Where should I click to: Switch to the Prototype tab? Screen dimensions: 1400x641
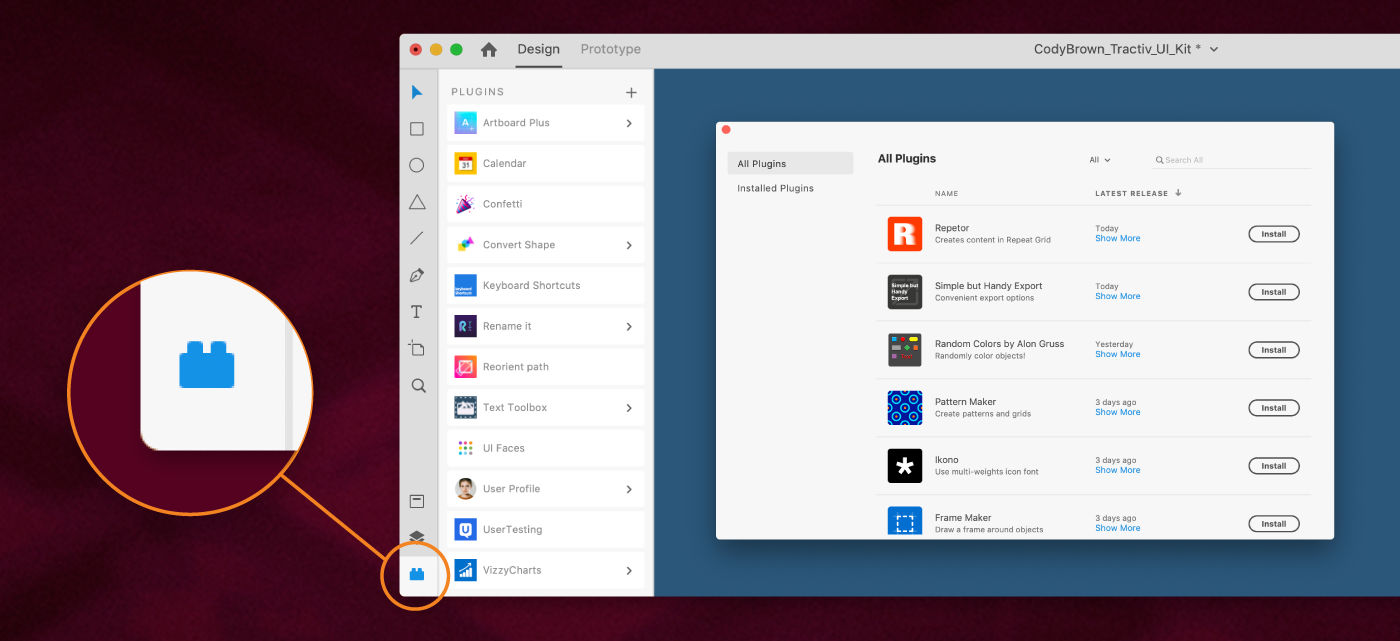(609, 48)
